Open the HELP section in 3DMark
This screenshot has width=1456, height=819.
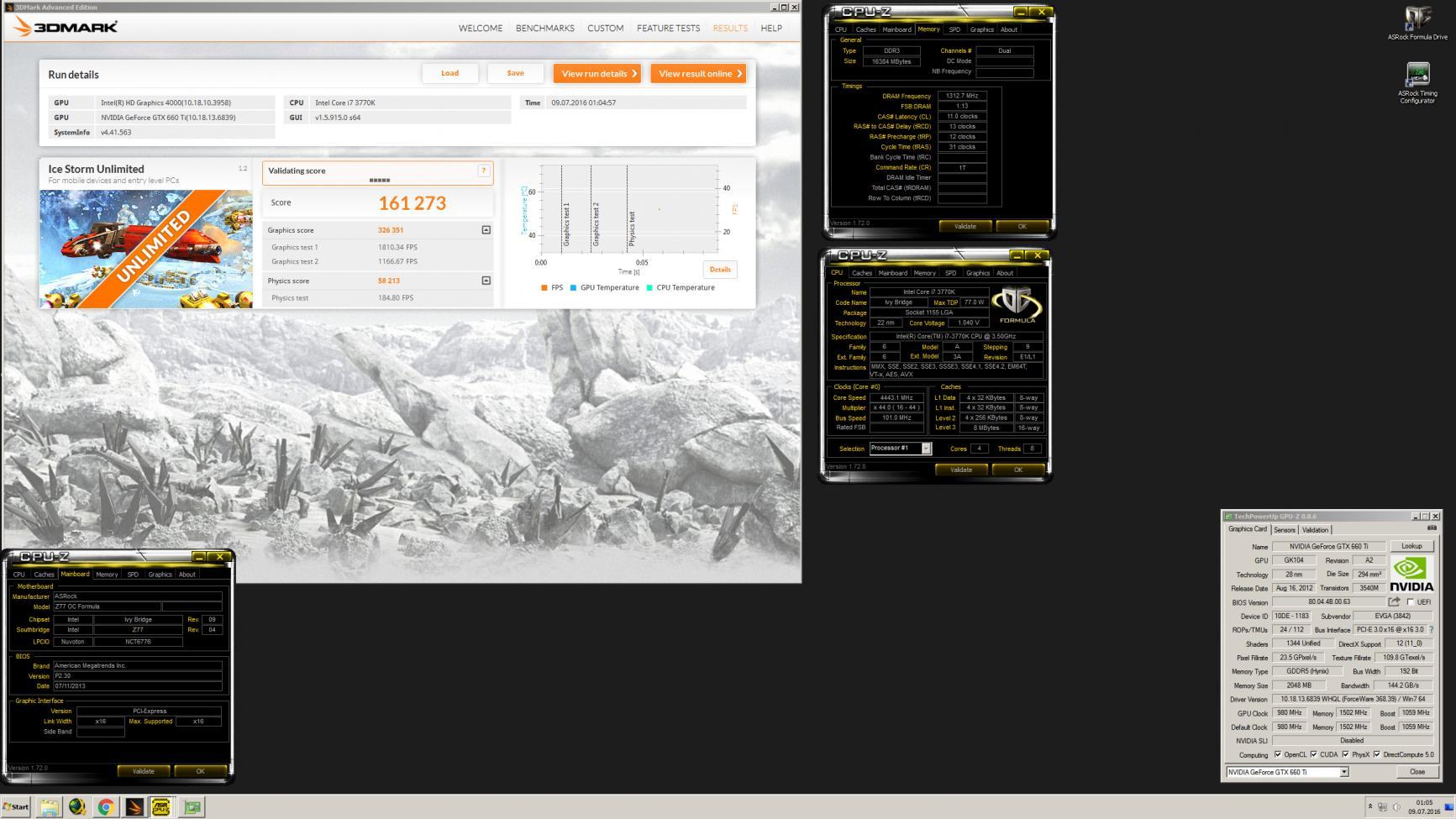(771, 28)
